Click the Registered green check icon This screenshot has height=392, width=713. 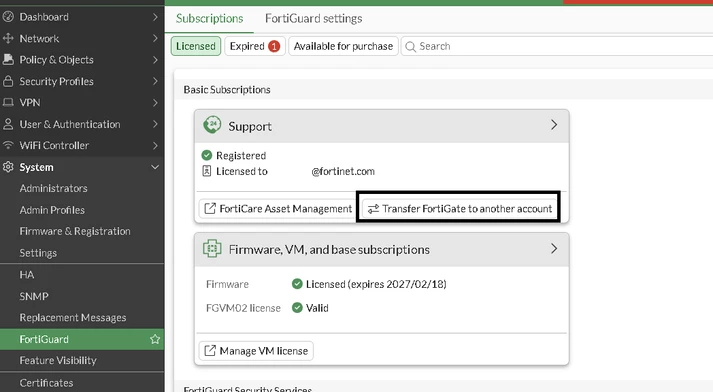[206, 156]
